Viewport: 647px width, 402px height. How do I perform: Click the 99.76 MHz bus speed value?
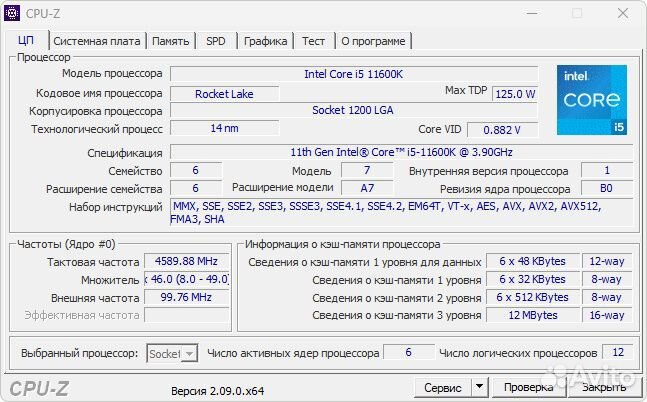(x=187, y=297)
